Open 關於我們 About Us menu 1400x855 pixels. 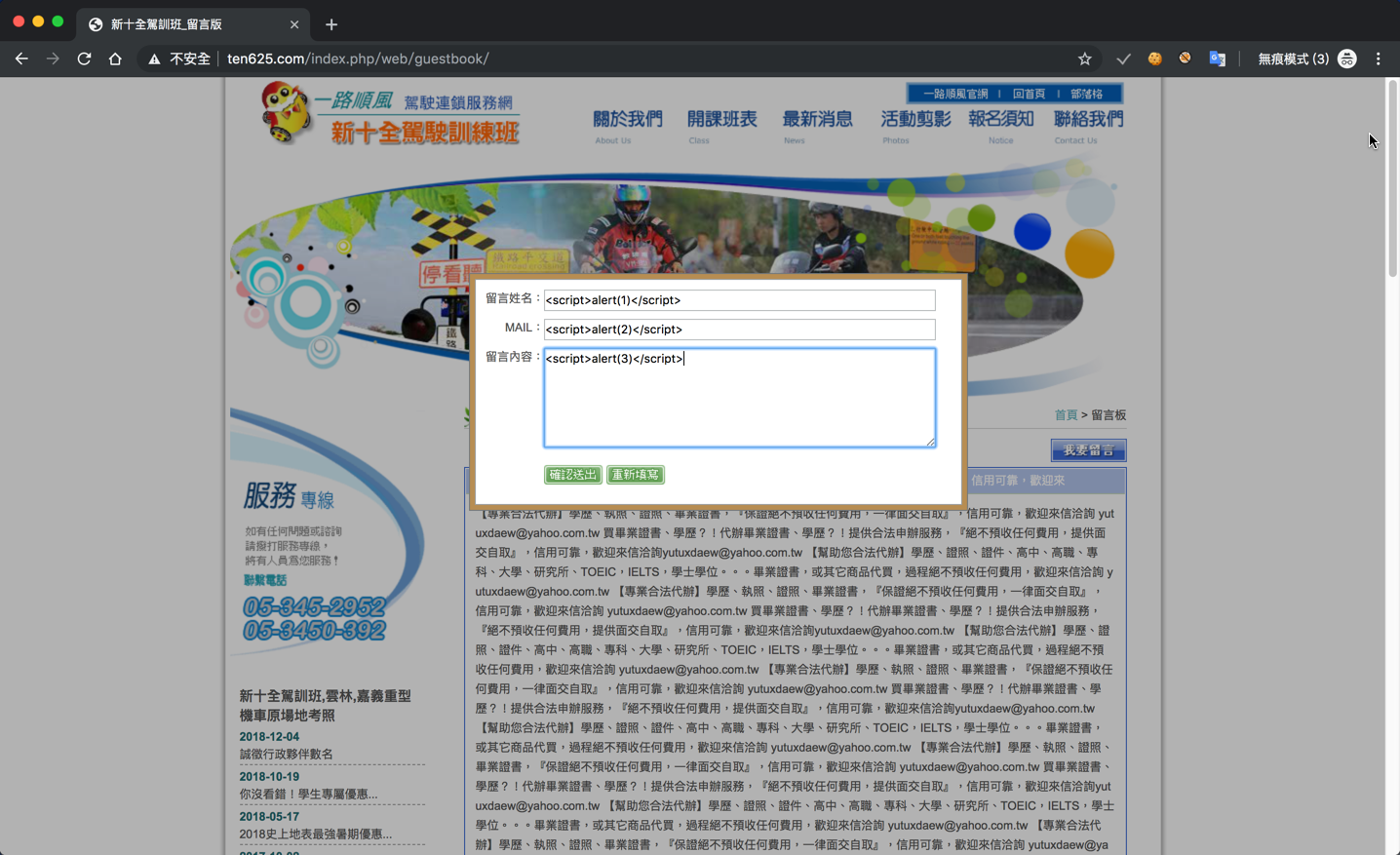627,125
